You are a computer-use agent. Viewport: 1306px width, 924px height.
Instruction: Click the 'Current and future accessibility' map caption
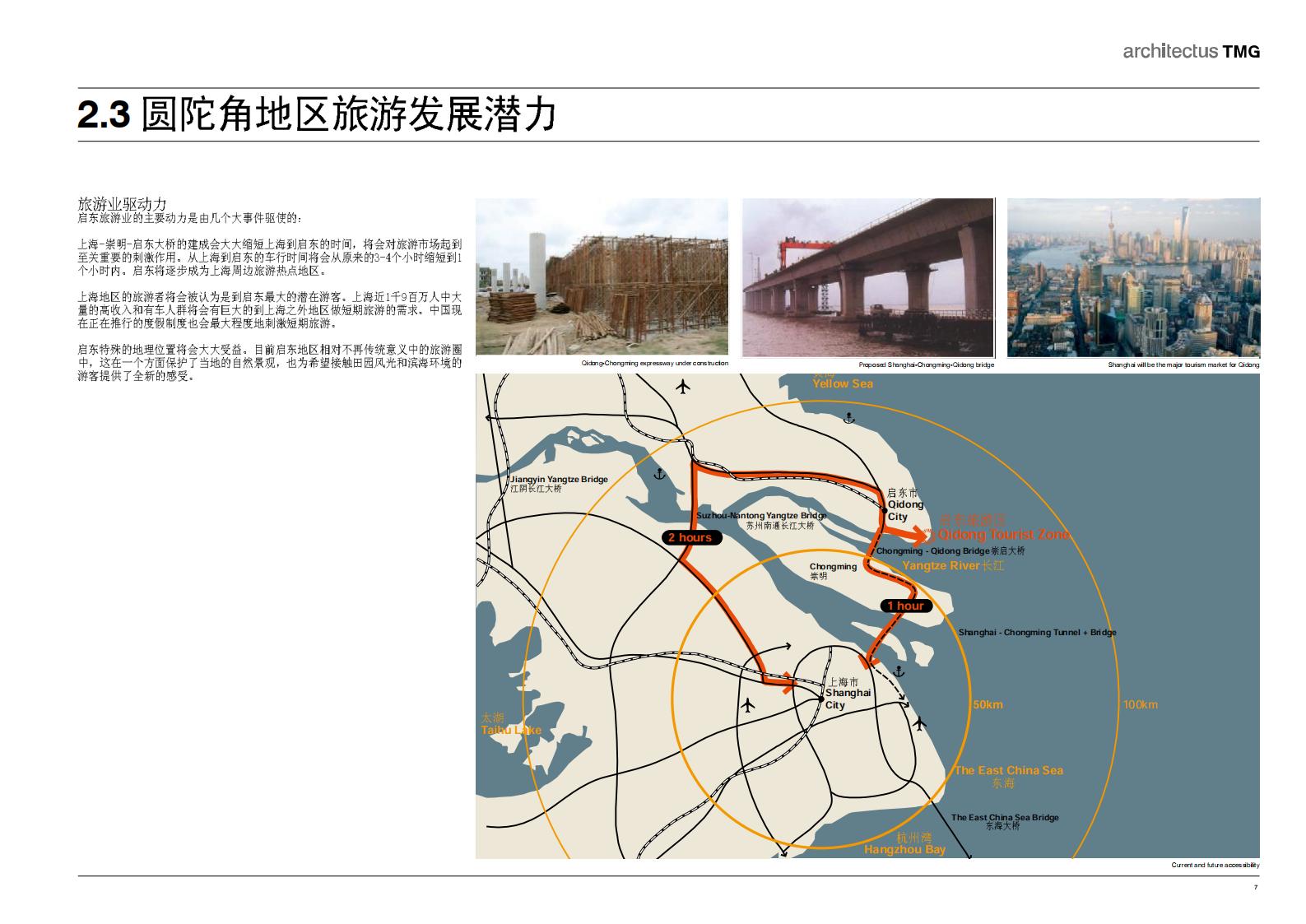(1215, 866)
